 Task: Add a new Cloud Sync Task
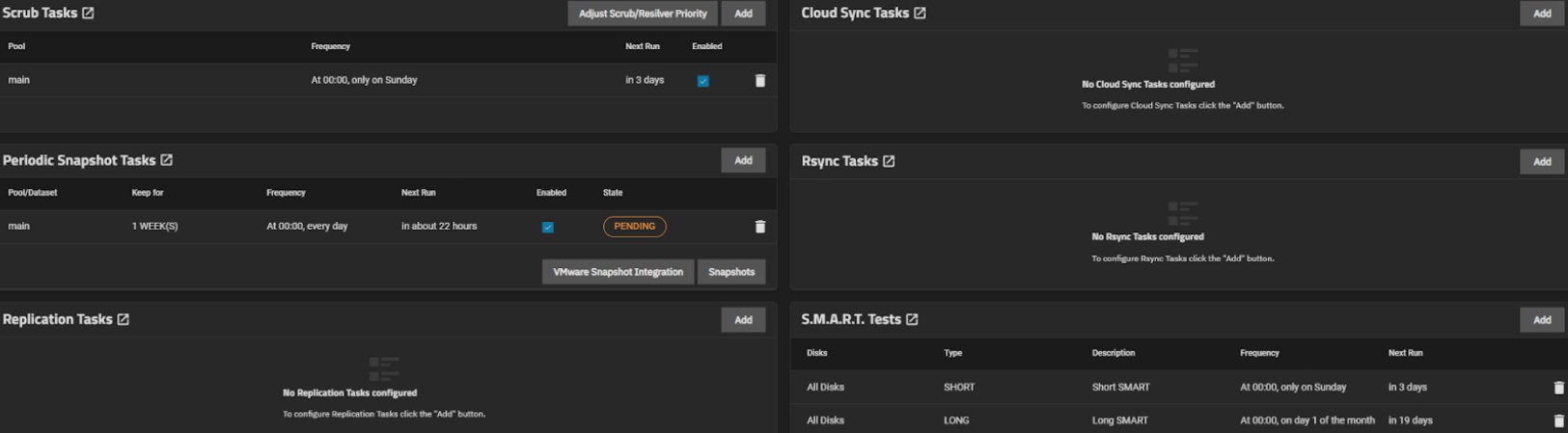coord(1542,14)
